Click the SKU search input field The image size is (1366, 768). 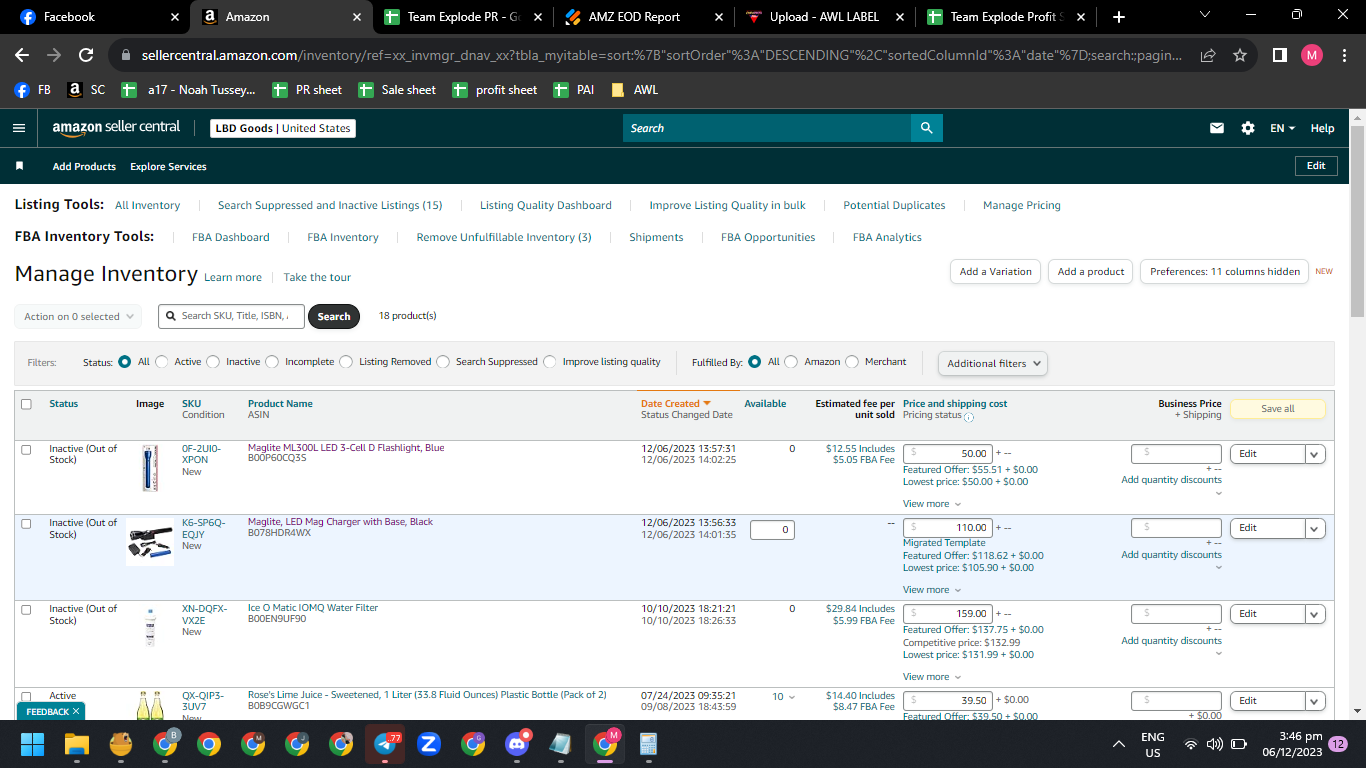click(231, 316)
